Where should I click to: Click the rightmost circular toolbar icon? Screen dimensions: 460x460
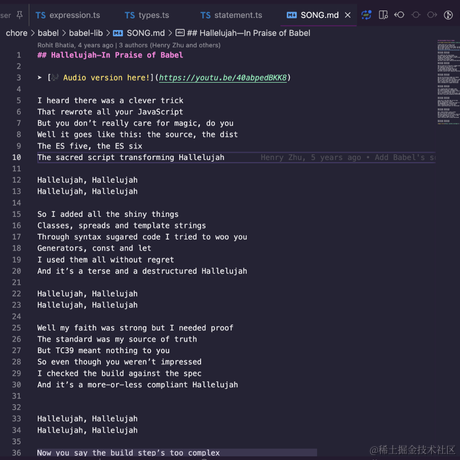click(448, 15)
